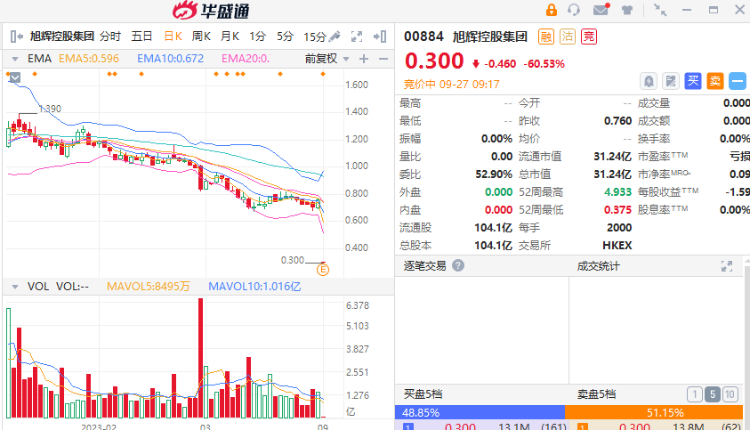Click the 52周最低 value 0.375
This screenshot has width=750, height=430.
pyautogui.click(x=618, y=209)
